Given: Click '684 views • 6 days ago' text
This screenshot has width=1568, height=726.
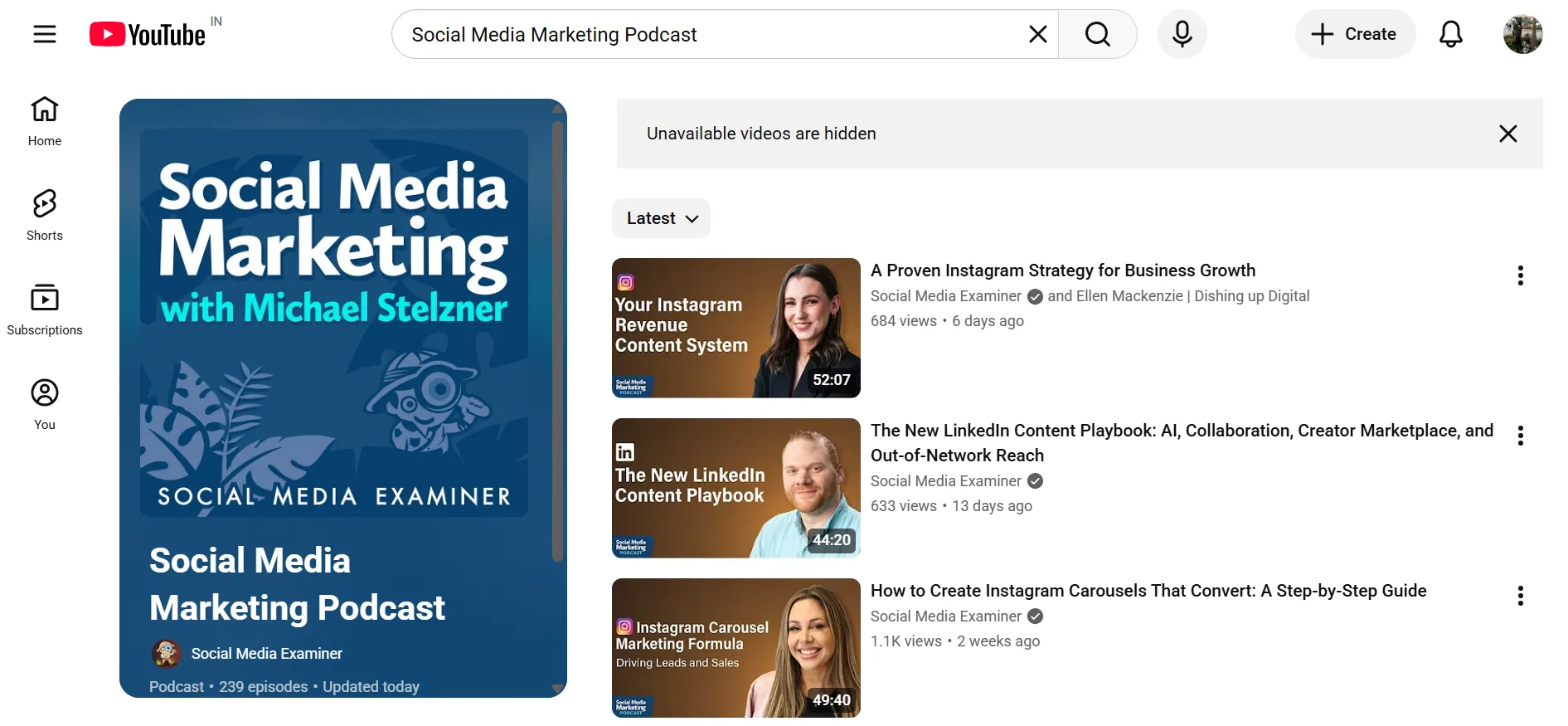Looking at the screenshot, I should [947, 321].
